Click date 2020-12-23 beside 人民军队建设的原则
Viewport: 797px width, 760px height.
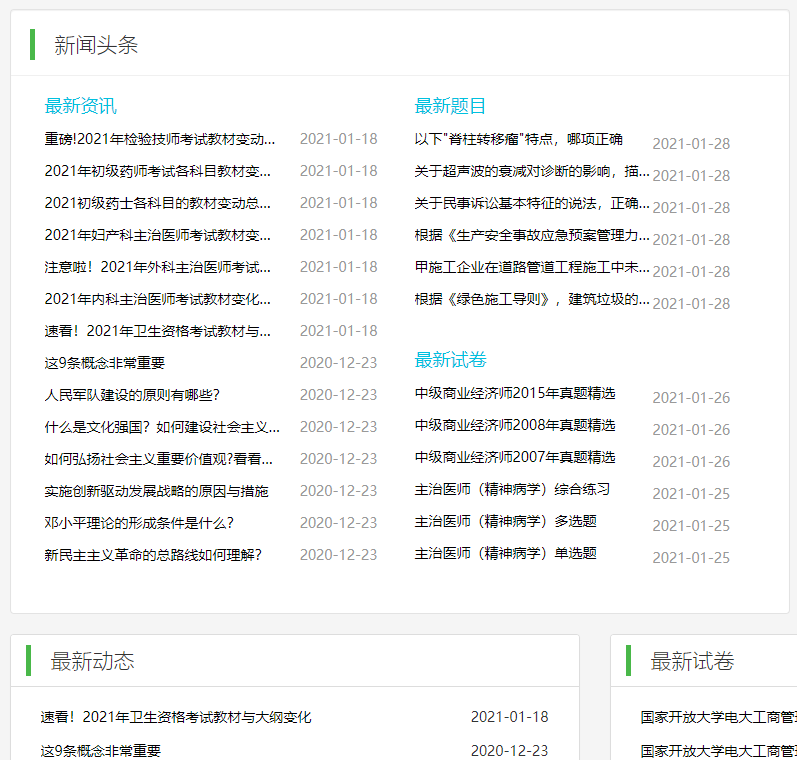[339, 395]
